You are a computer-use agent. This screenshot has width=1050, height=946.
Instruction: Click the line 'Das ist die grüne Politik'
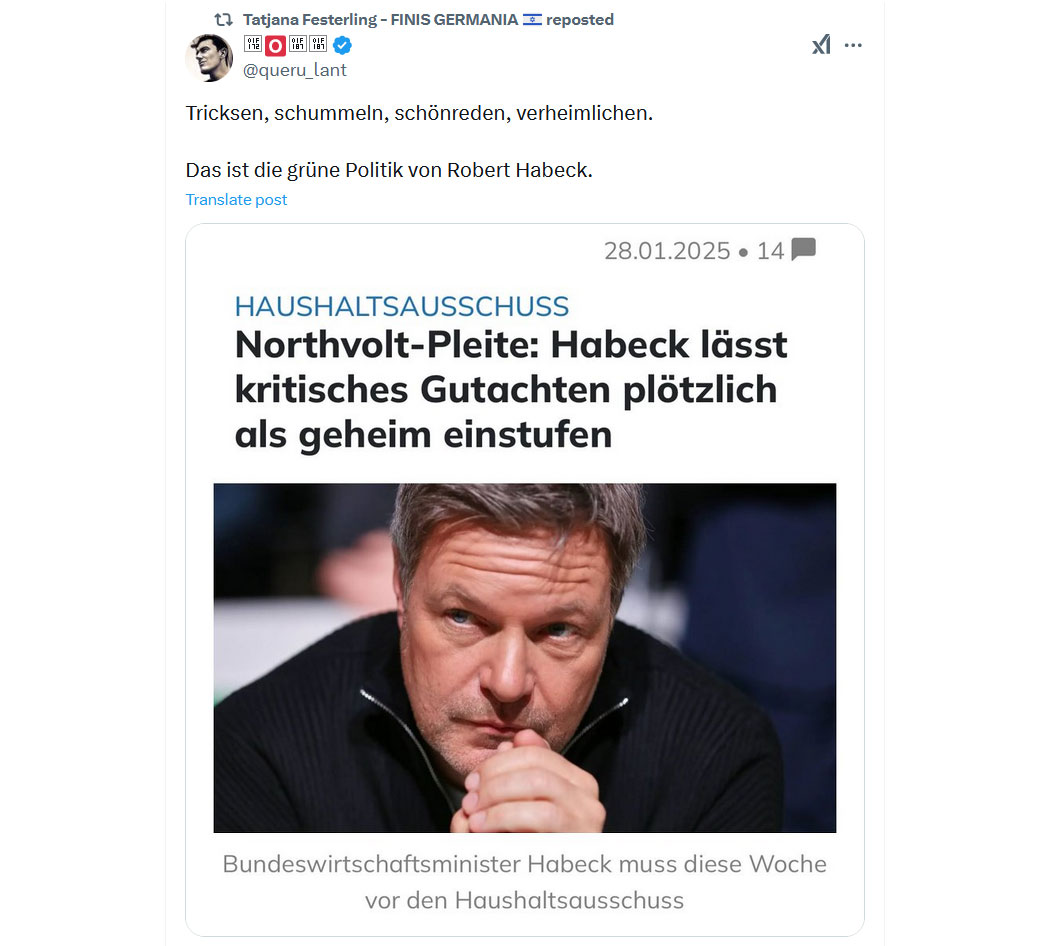(x=389, y=170)
